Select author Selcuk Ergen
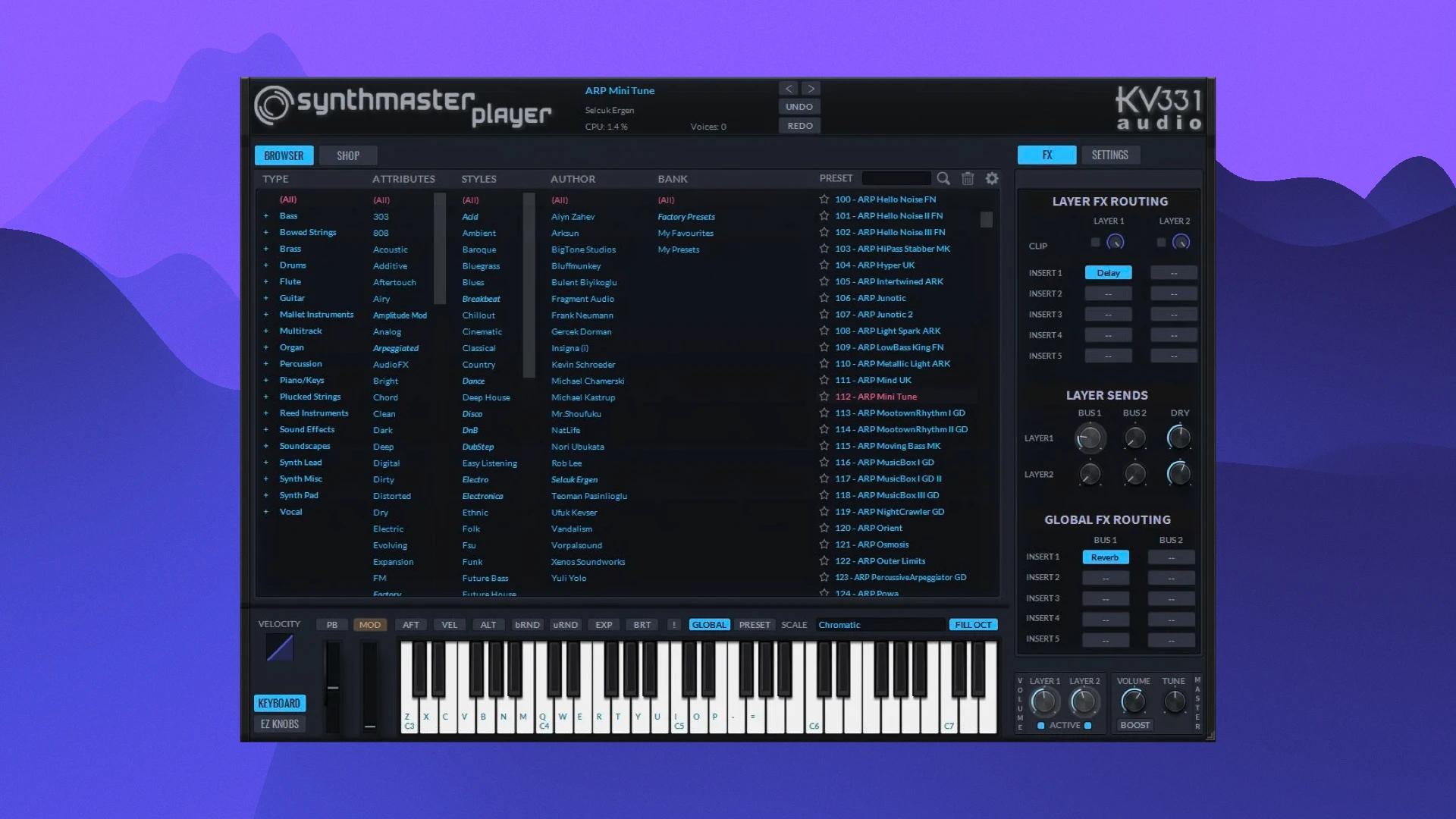The image size is (1456, 819). (574, 480)
